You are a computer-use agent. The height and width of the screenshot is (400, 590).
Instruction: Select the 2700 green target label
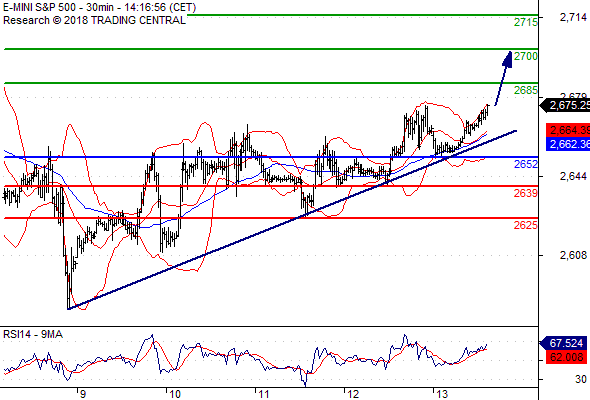[526, 56]
